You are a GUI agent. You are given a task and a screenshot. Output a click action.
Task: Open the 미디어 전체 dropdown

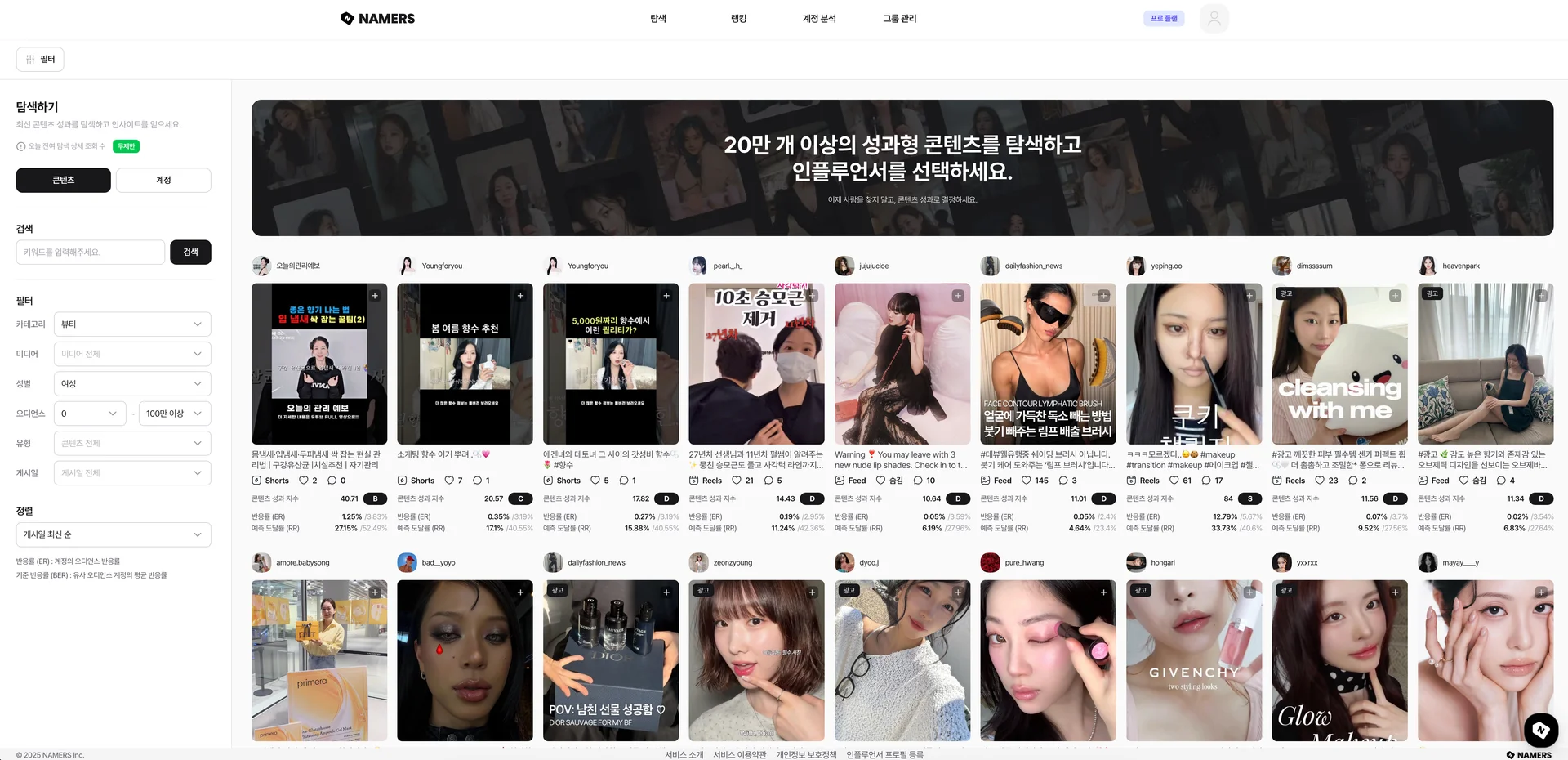click(x=132, y=354)
